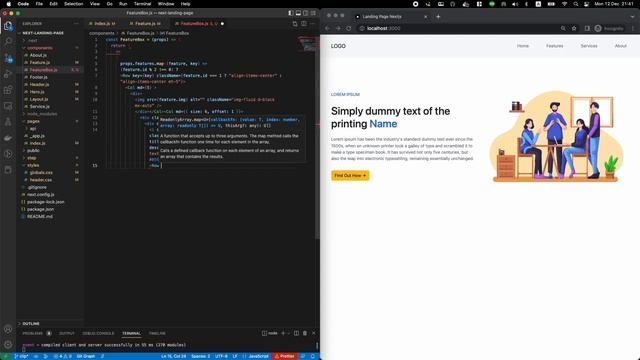640x360 pixels.
Task: Collapse the components folder
Action: pos(40,48)
